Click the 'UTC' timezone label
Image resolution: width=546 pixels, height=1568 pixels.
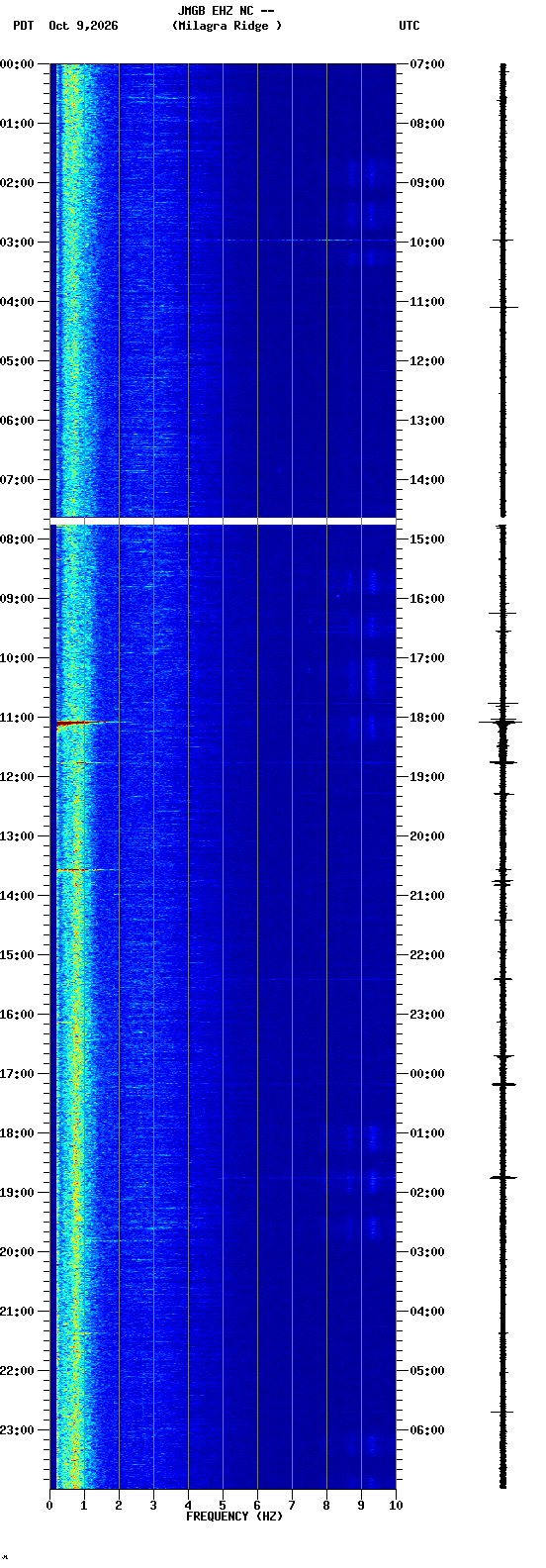409,26
